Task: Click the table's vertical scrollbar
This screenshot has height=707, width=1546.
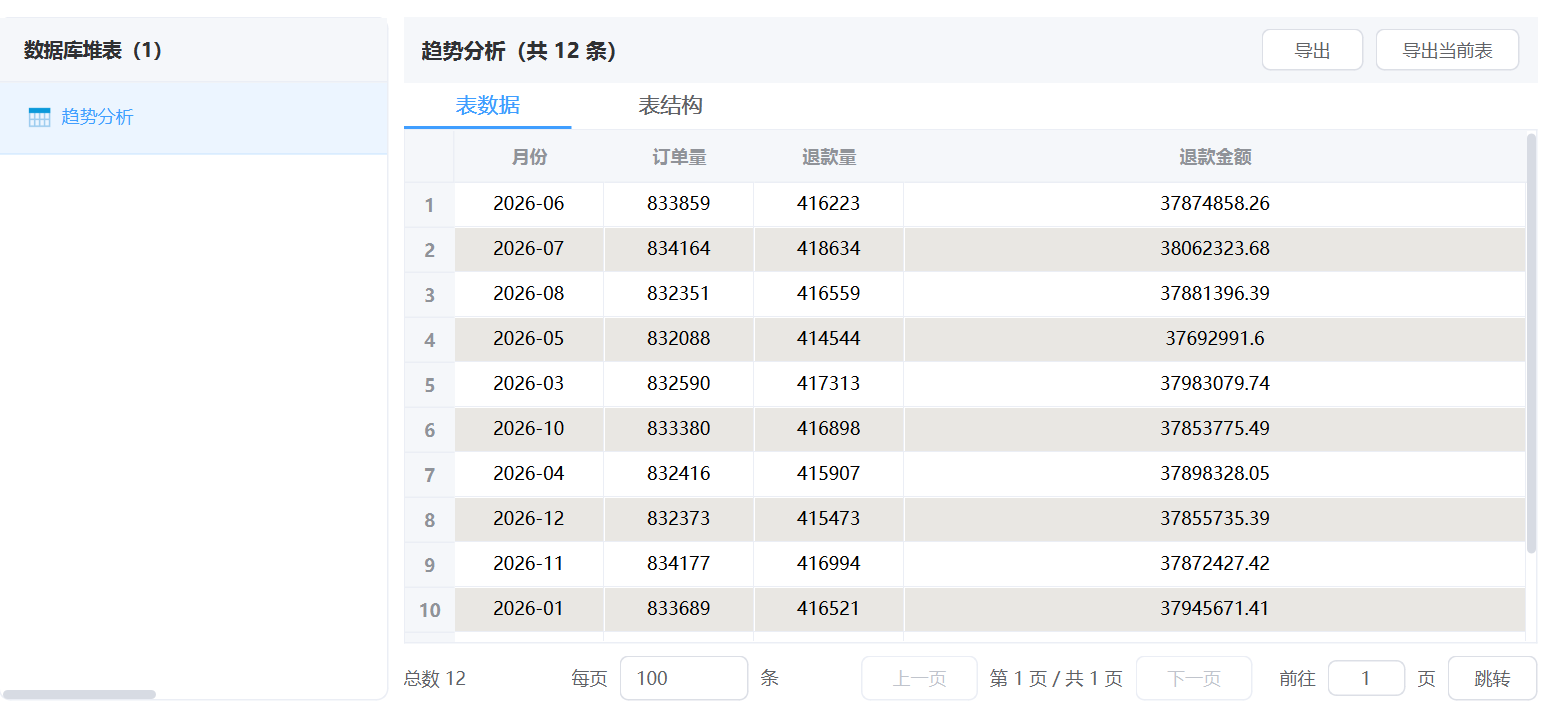Action: click(1531, 340)
